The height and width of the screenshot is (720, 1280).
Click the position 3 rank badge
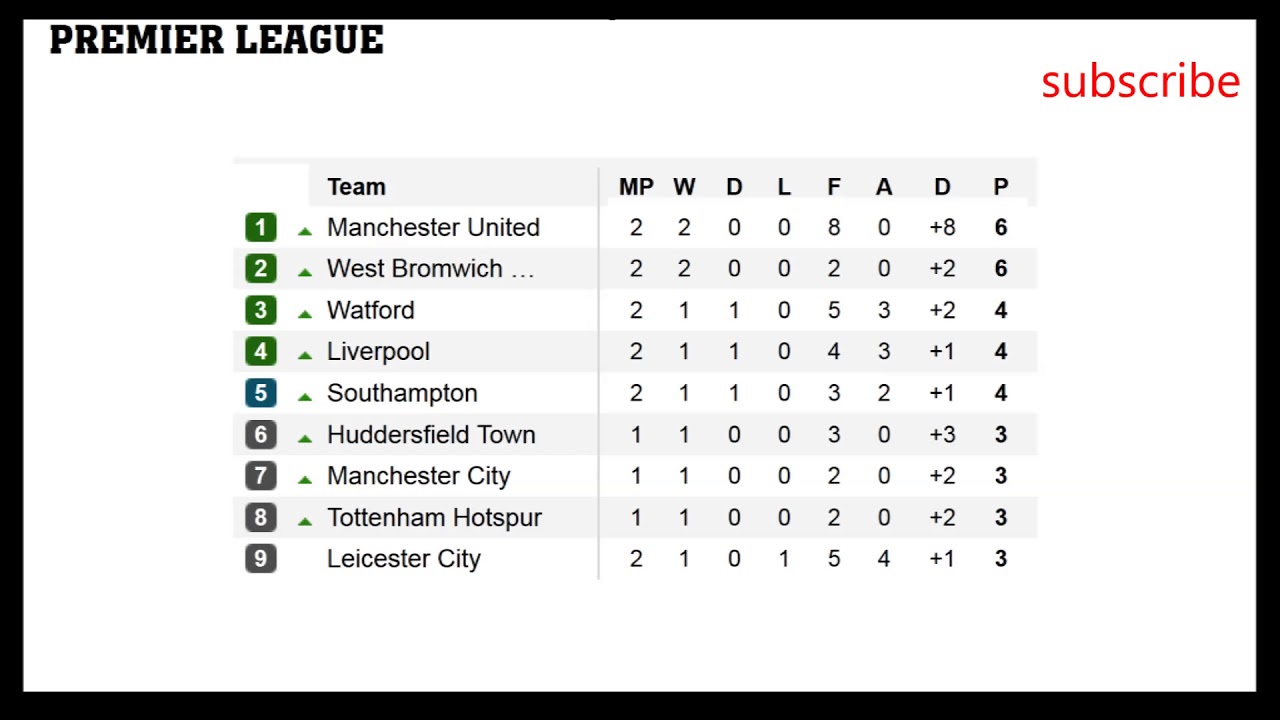260,310
